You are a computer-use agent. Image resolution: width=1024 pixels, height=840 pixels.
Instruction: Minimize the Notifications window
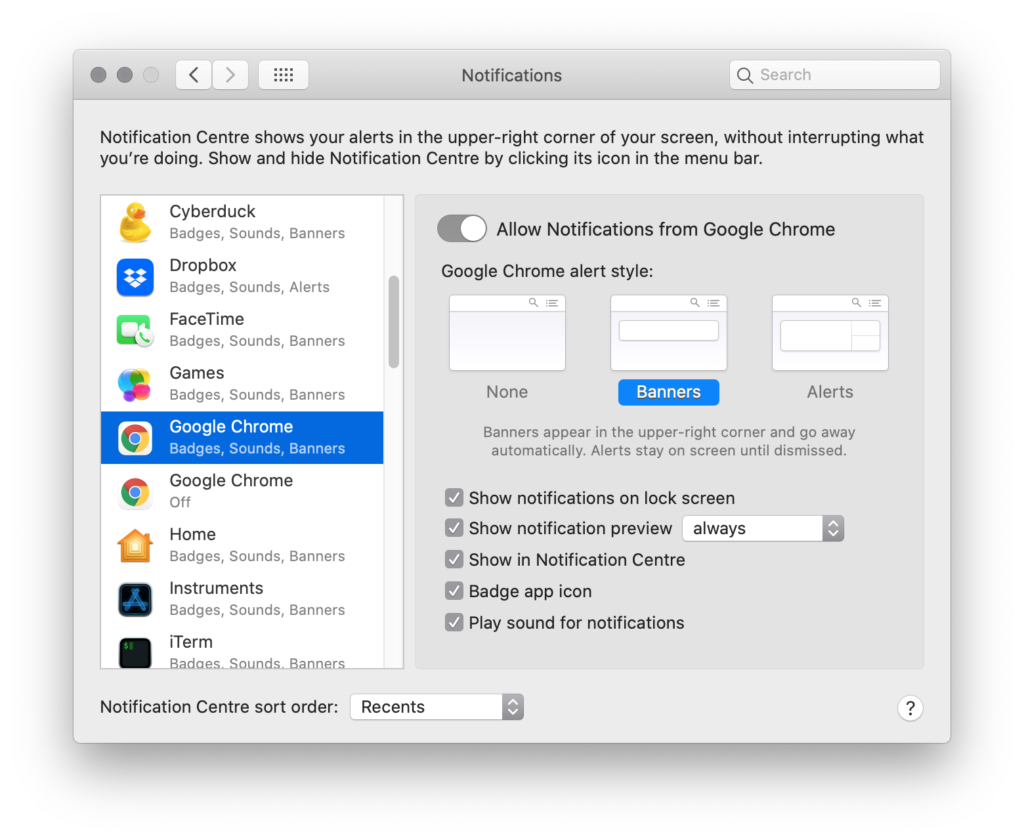click(125, 75)
